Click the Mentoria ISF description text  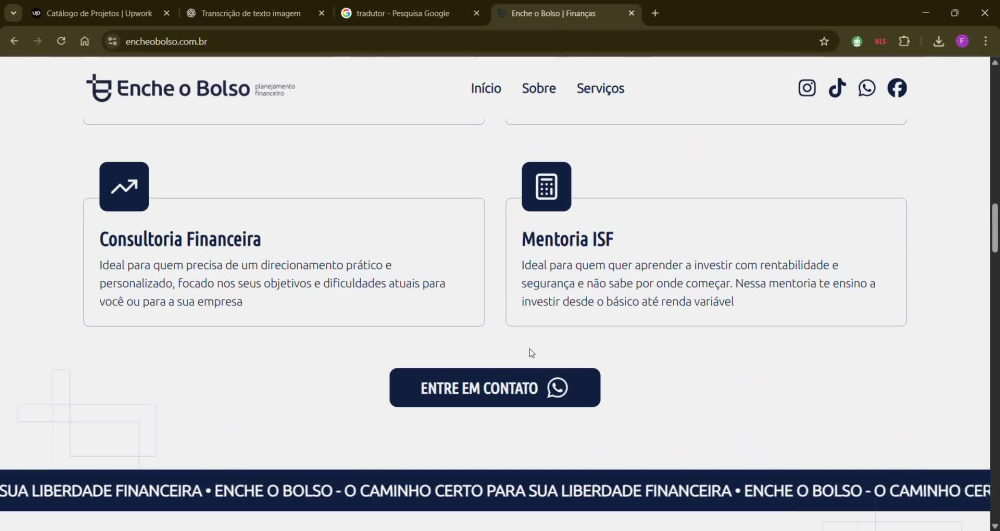[x=698, y=283]
